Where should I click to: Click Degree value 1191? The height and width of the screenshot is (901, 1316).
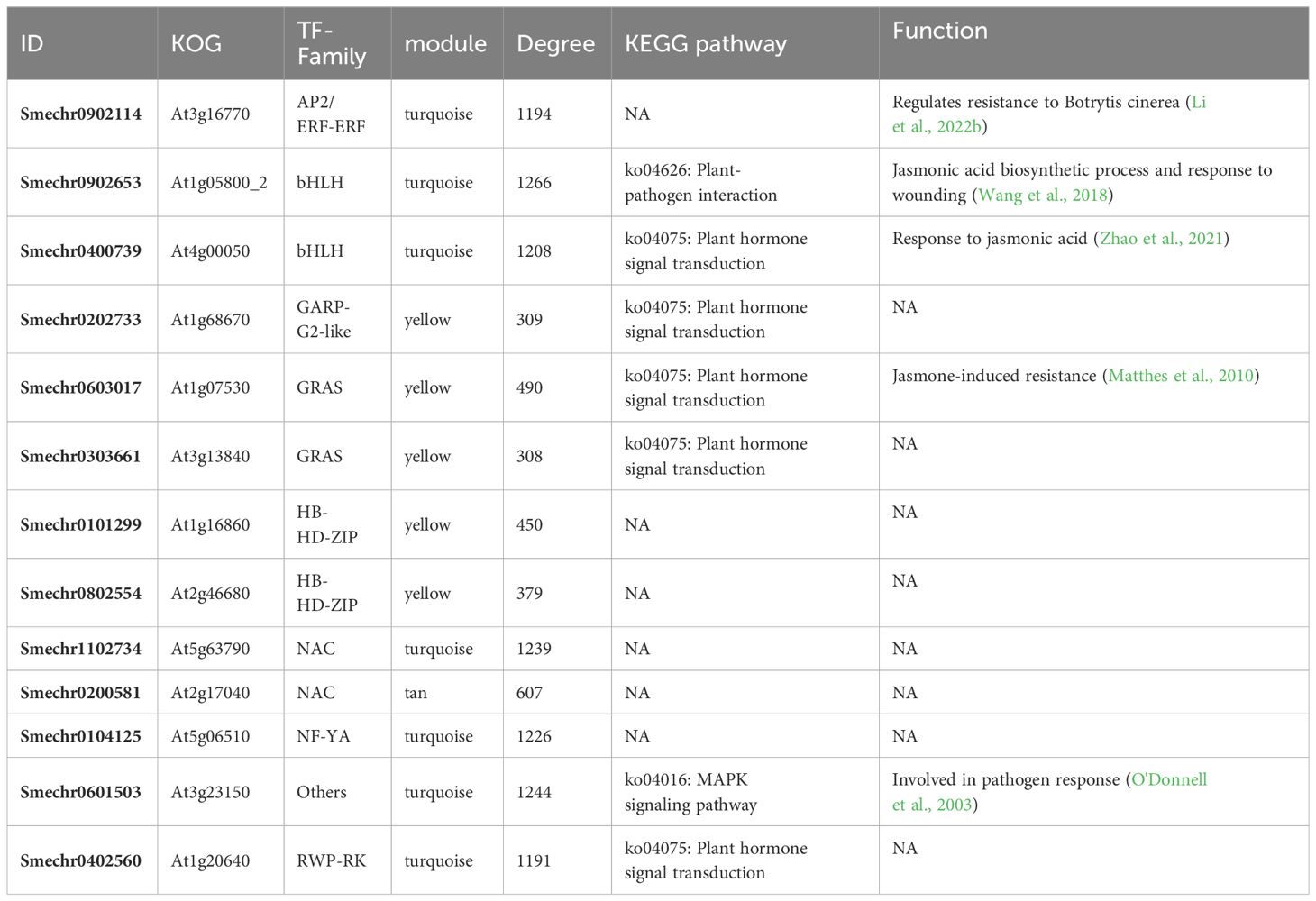click(534, 860)
